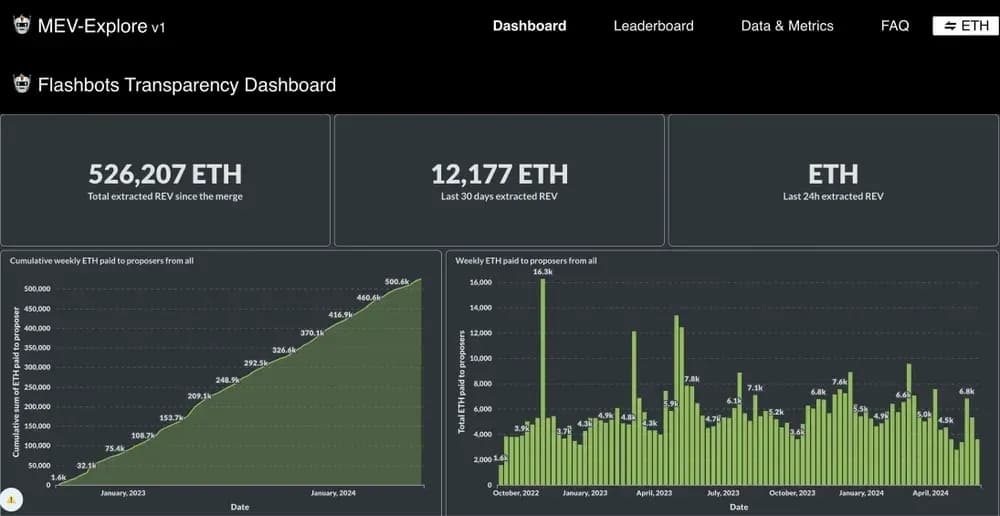Click 'Total ETH paid to proposers' axis title
The width and height of the screenshot is (1000, 516).
pyautogui.click(x=462, y=383)
